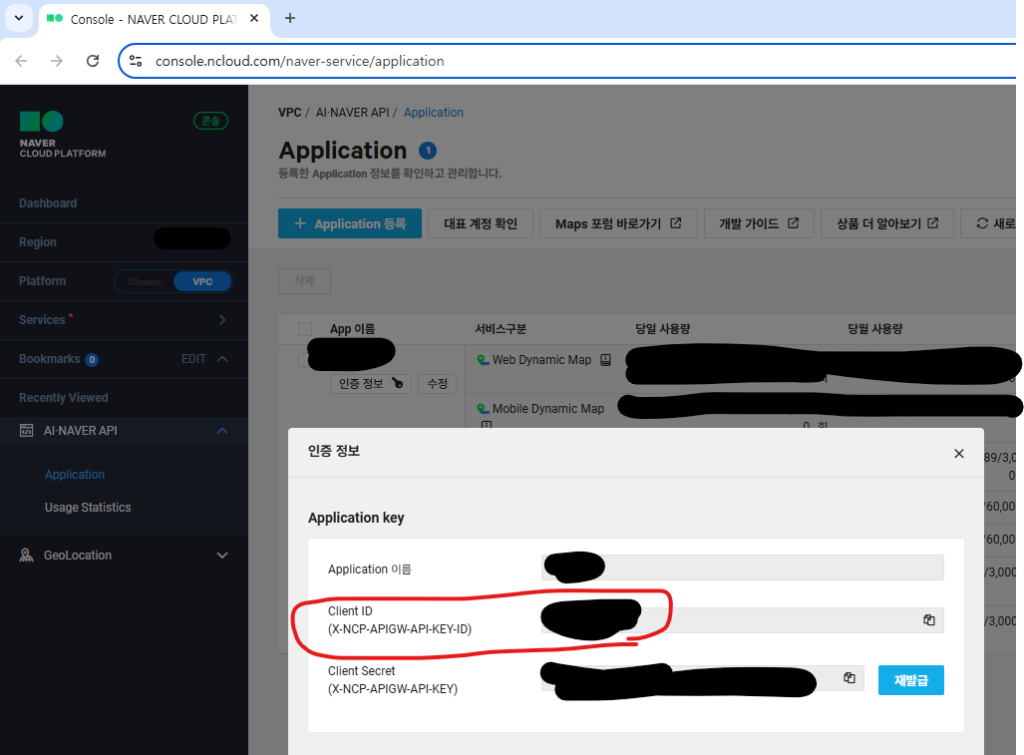Click the Application key heading
The image size is (1024, 755).
click(x=356, y=518)
